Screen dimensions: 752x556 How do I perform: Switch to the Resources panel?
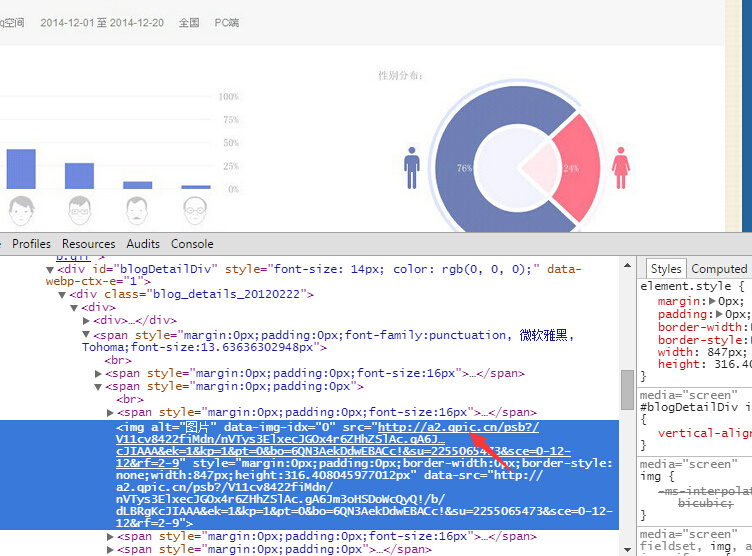coord(89,244)
